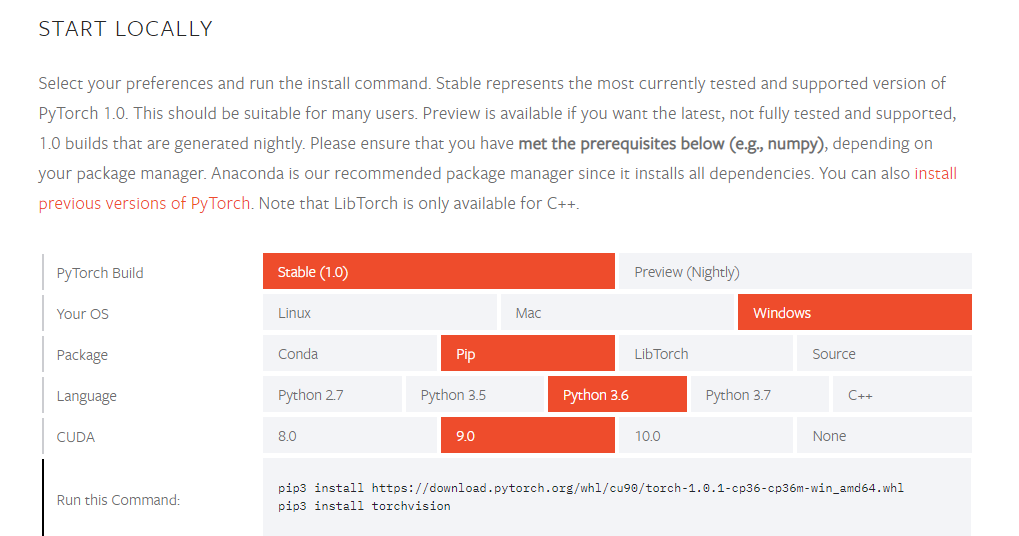
Task: Select the Stable (1.0) build option
Action: click(x=438, y=272)
